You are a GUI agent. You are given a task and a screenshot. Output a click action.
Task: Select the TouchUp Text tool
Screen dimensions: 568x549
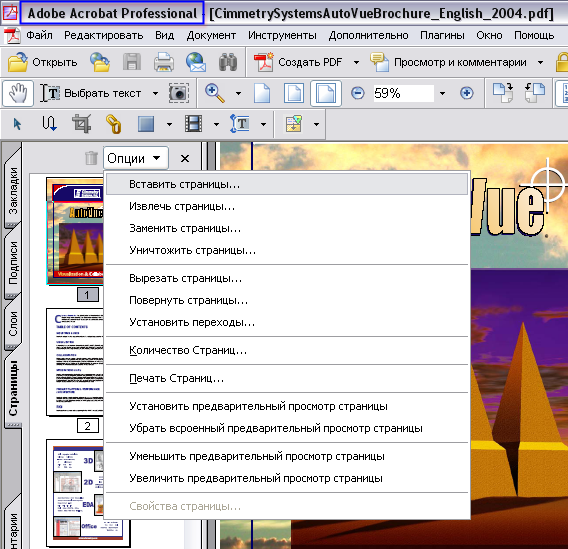click(240, 124)
